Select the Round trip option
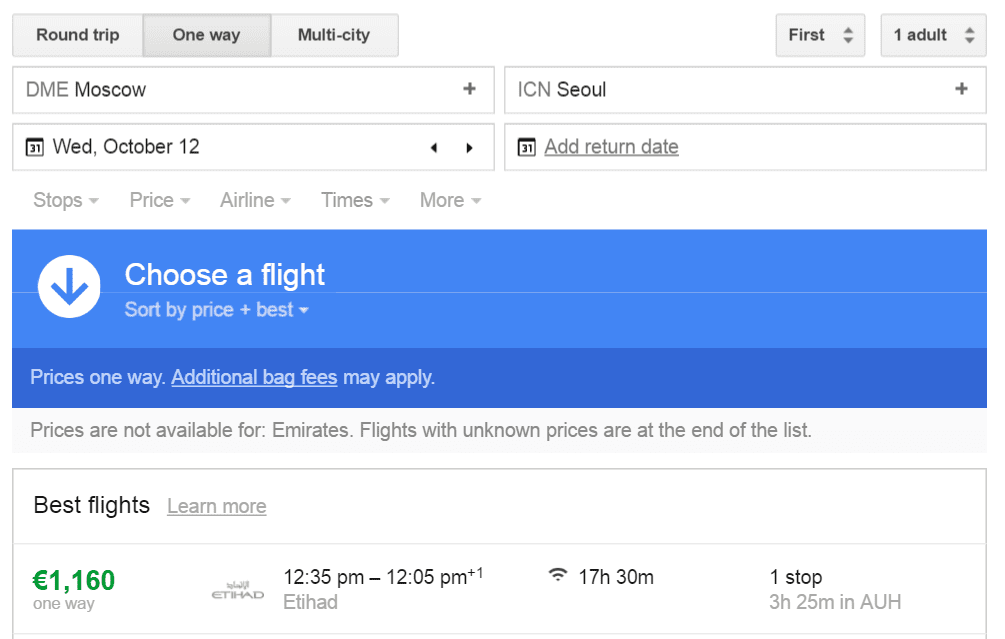Image resolution: width=1005 pixels, height=639 pixels. coord(78,35)
